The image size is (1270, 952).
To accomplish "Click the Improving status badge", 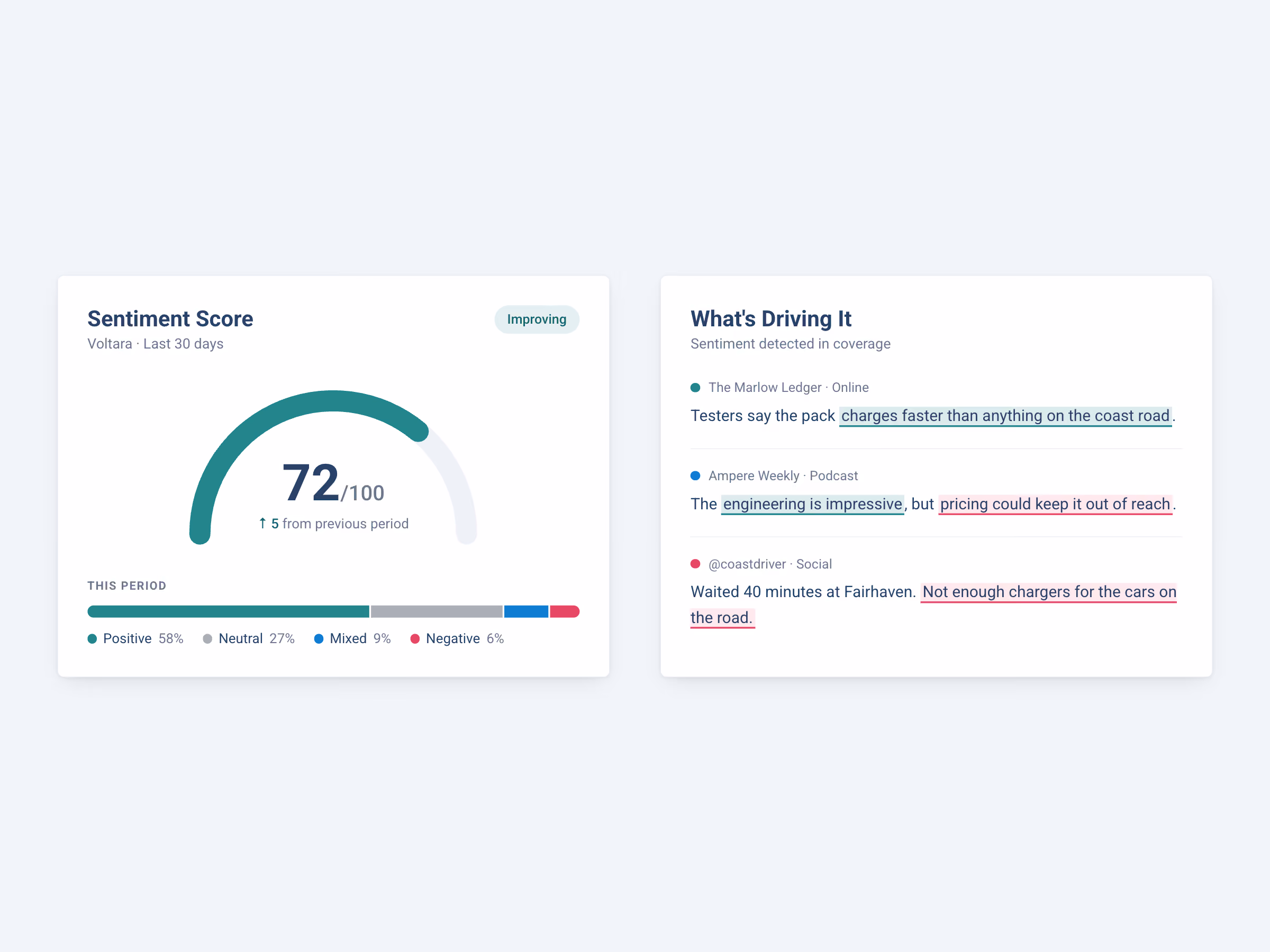I will point(536,319).
